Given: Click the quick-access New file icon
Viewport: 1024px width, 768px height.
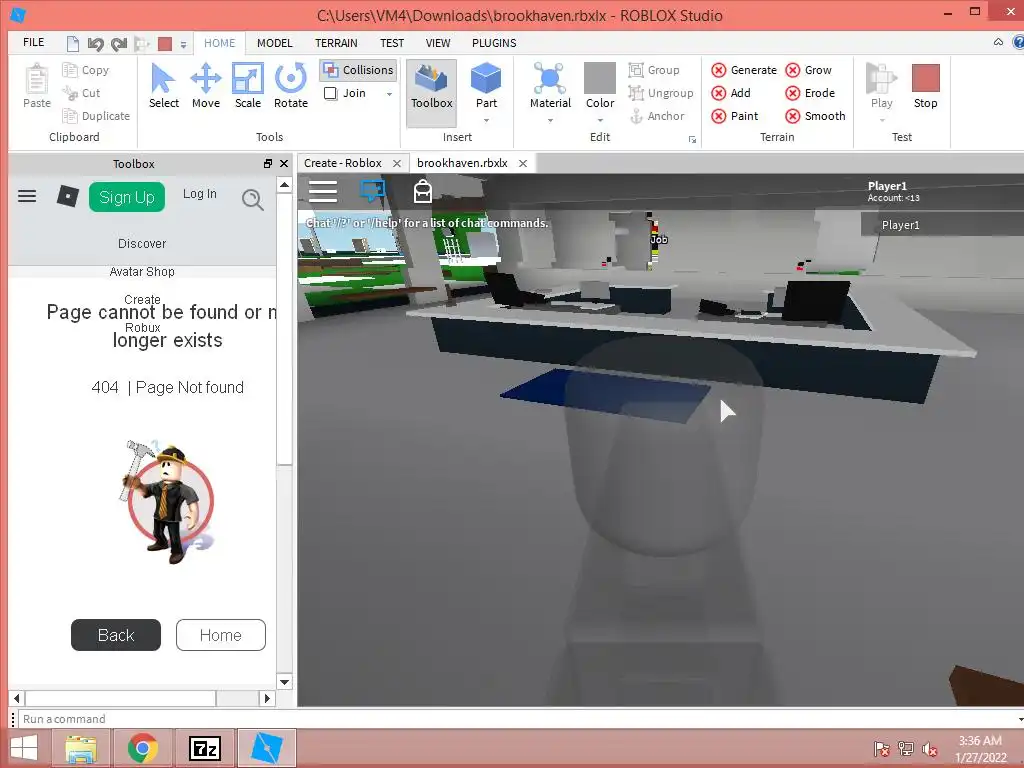Looking at the screenshot, I should 73,44.
